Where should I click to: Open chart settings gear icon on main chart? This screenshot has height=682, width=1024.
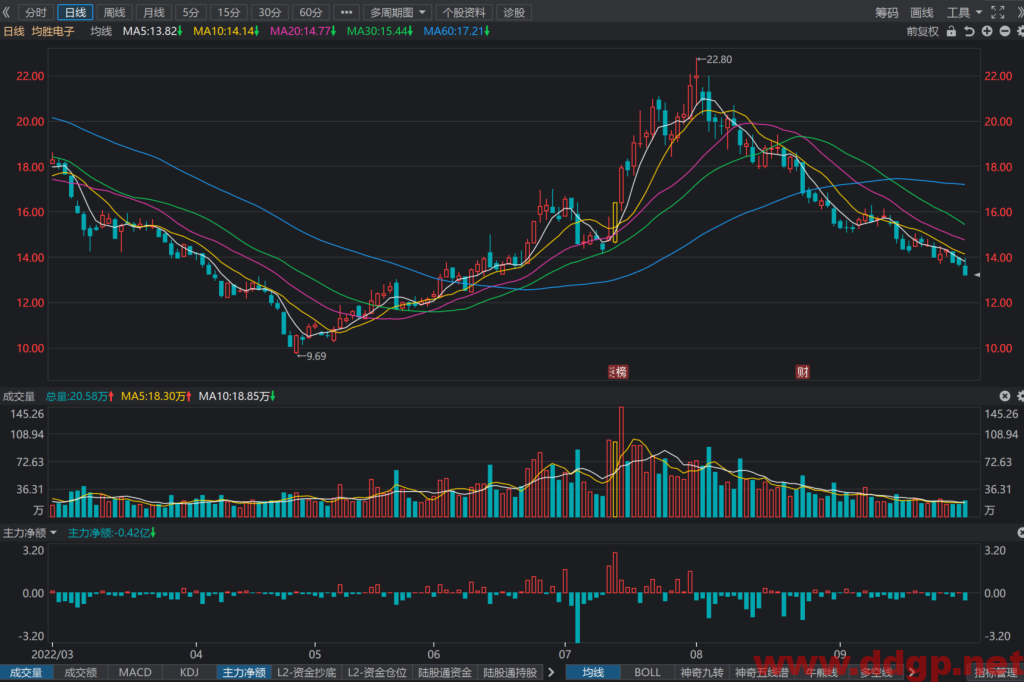tap(1020, 31)
